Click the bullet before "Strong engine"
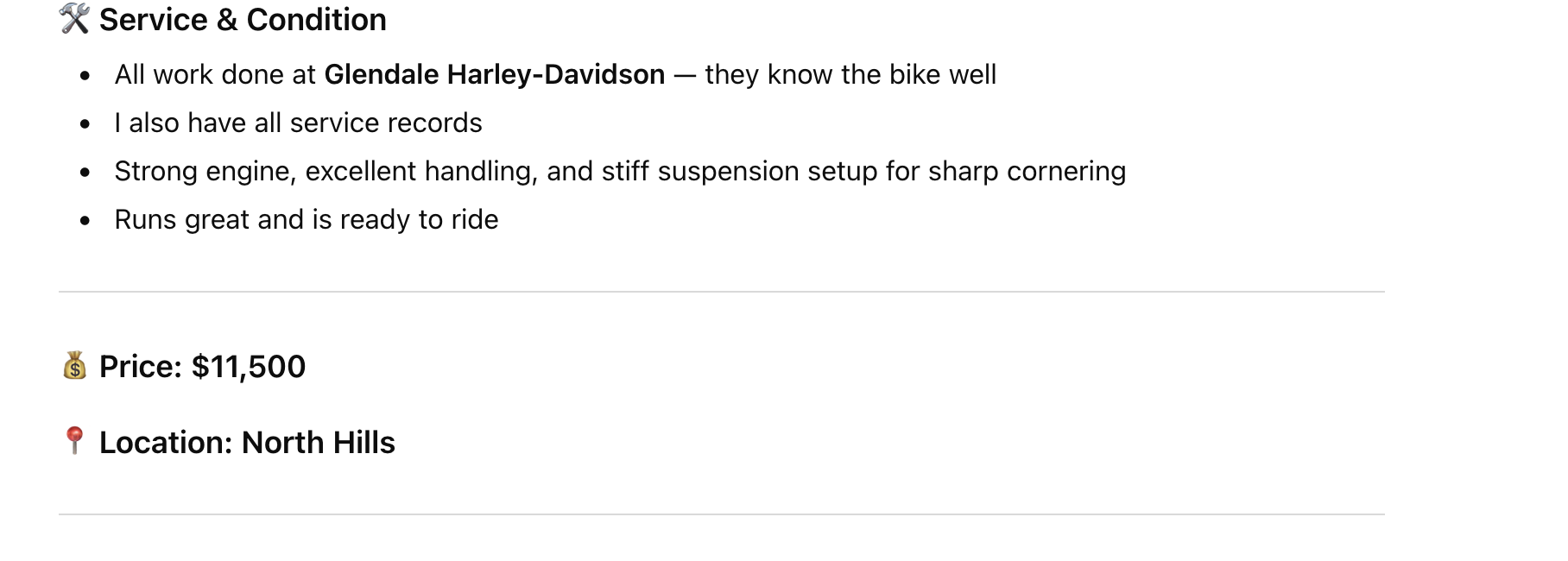Image resolution: width=1568 pixels, height=561 pixels. [85, 173]
